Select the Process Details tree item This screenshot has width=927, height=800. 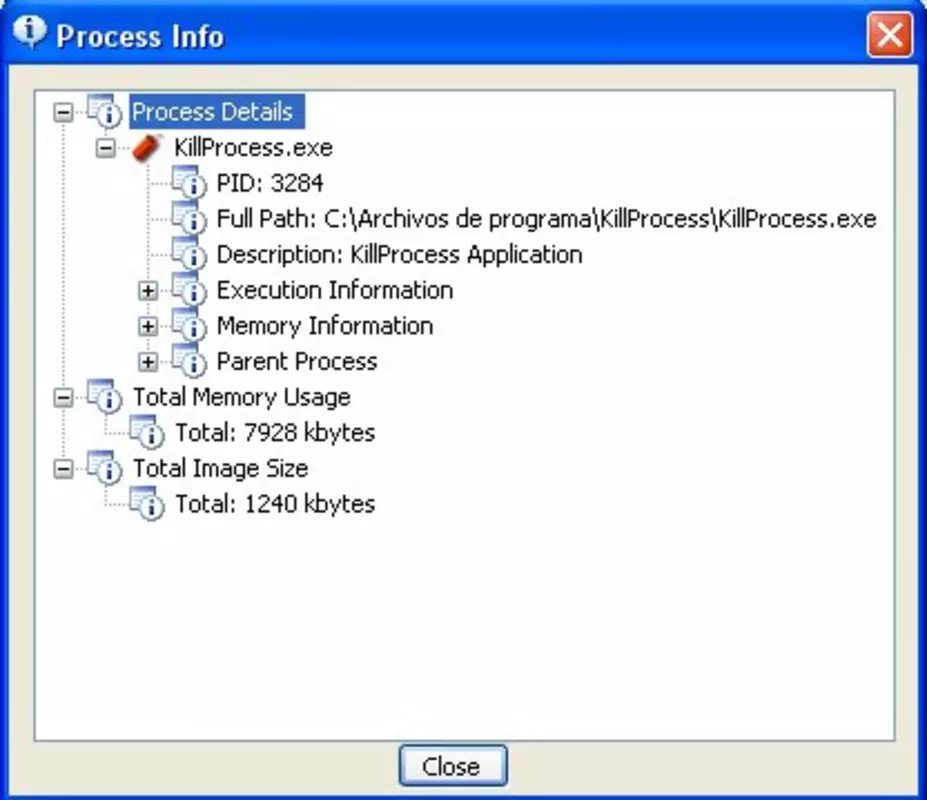(217, 112)
